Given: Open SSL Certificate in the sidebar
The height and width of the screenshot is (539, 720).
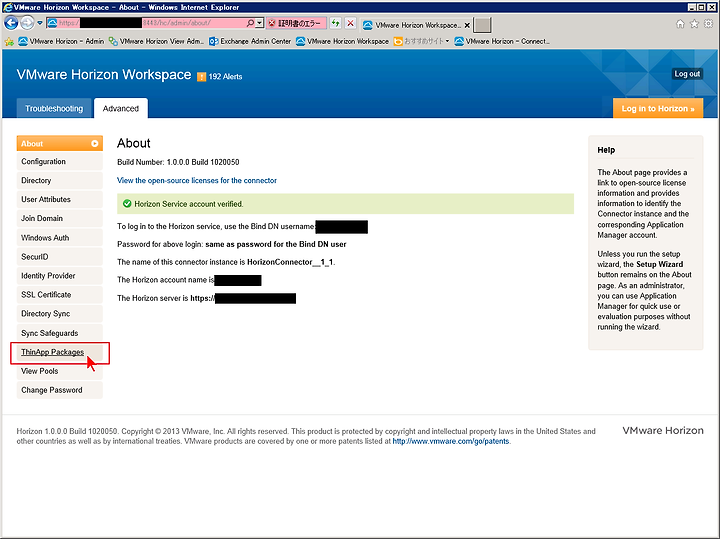Looking at the screenshot, I should pos(60,295).
